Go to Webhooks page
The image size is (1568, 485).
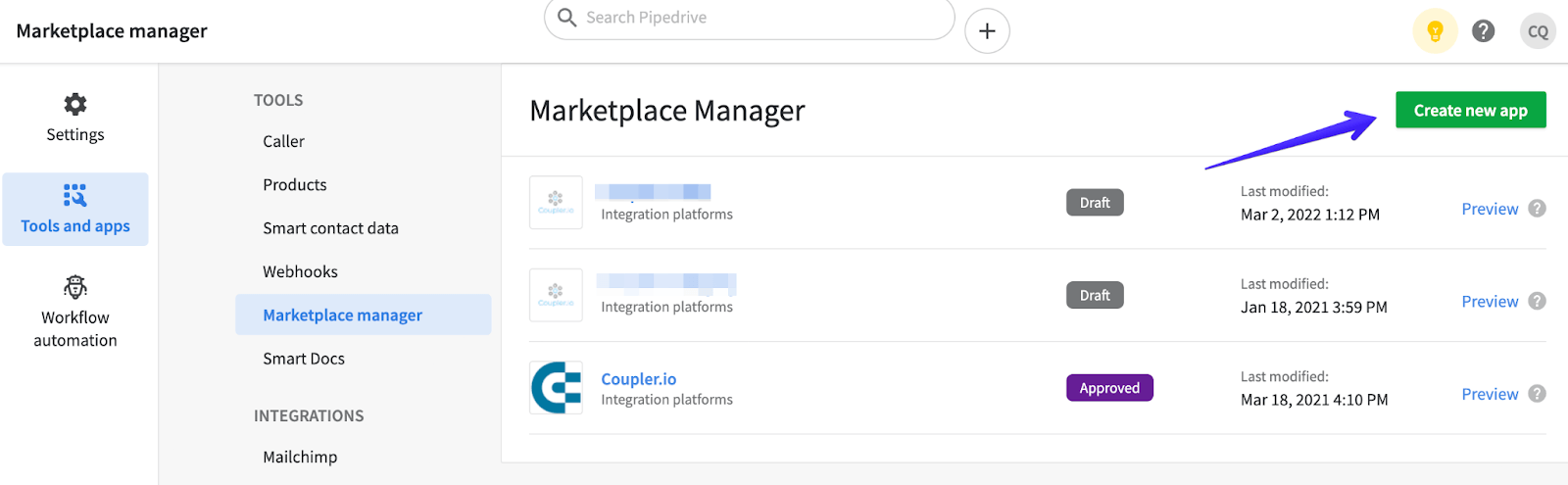pos(300,271)
